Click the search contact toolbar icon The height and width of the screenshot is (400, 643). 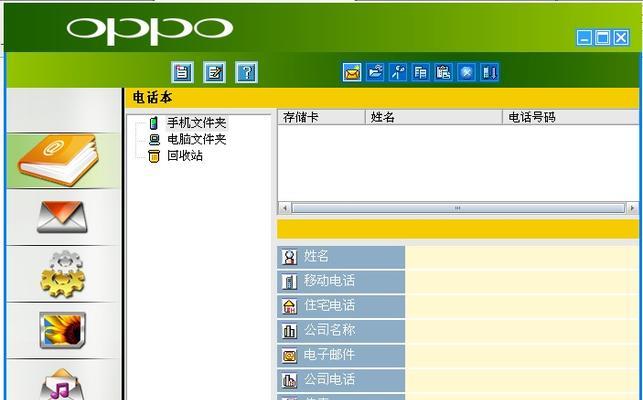[x=398, y=72]
